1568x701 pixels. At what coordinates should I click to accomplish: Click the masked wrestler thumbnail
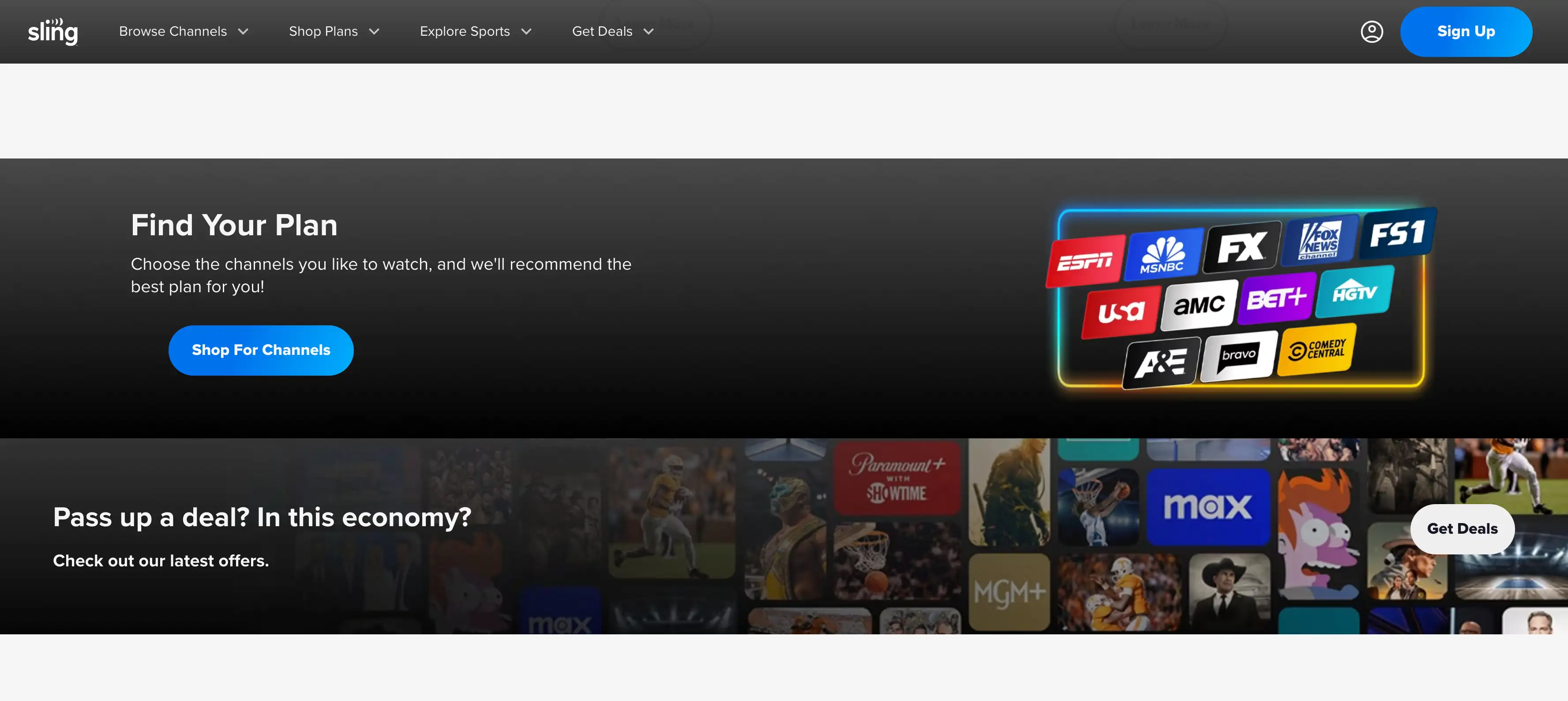[786, 534]
